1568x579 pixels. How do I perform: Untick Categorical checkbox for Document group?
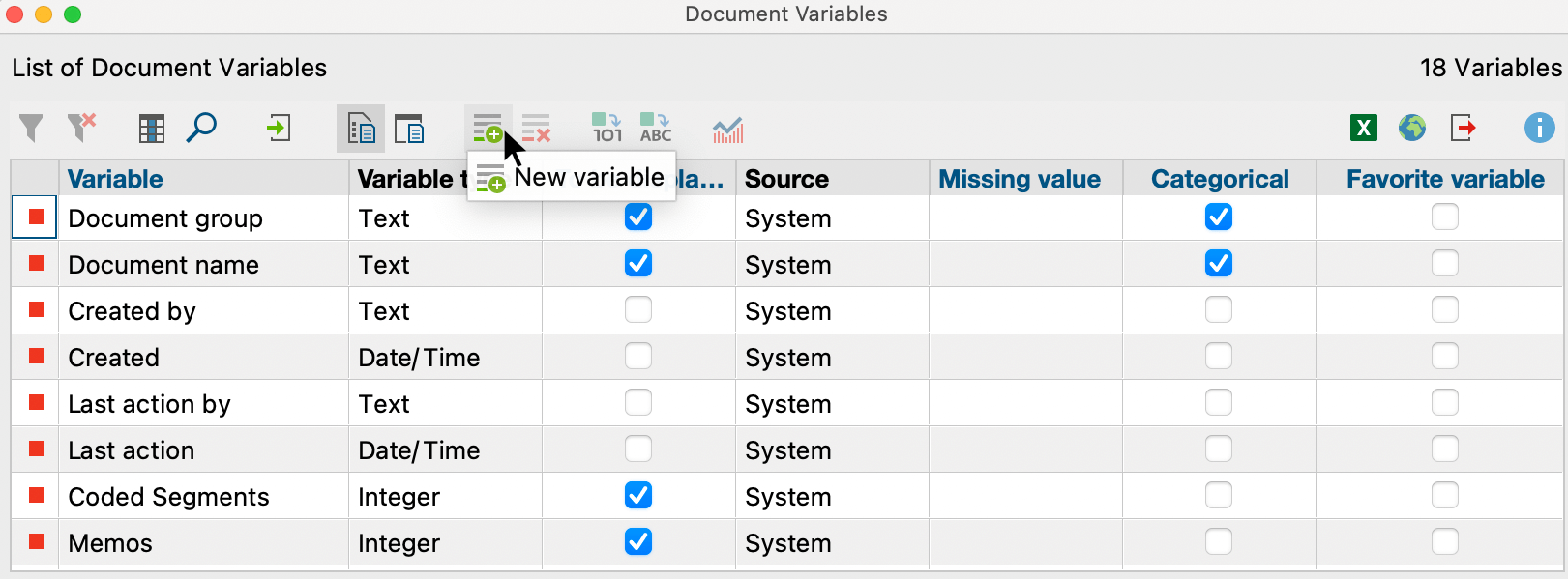[1219, 217]
